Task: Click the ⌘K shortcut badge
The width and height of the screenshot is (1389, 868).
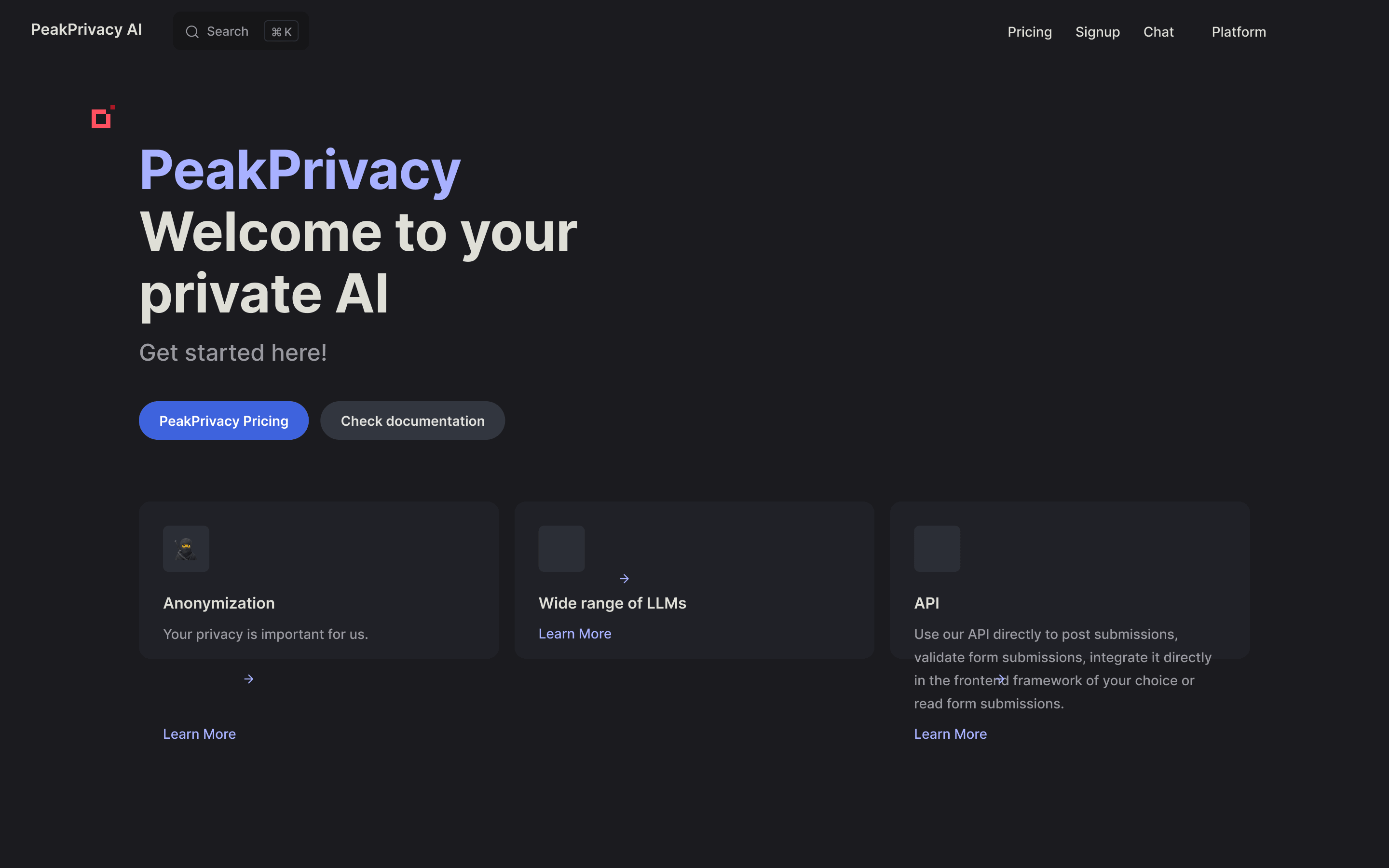Action: click(x=281, y=31)
